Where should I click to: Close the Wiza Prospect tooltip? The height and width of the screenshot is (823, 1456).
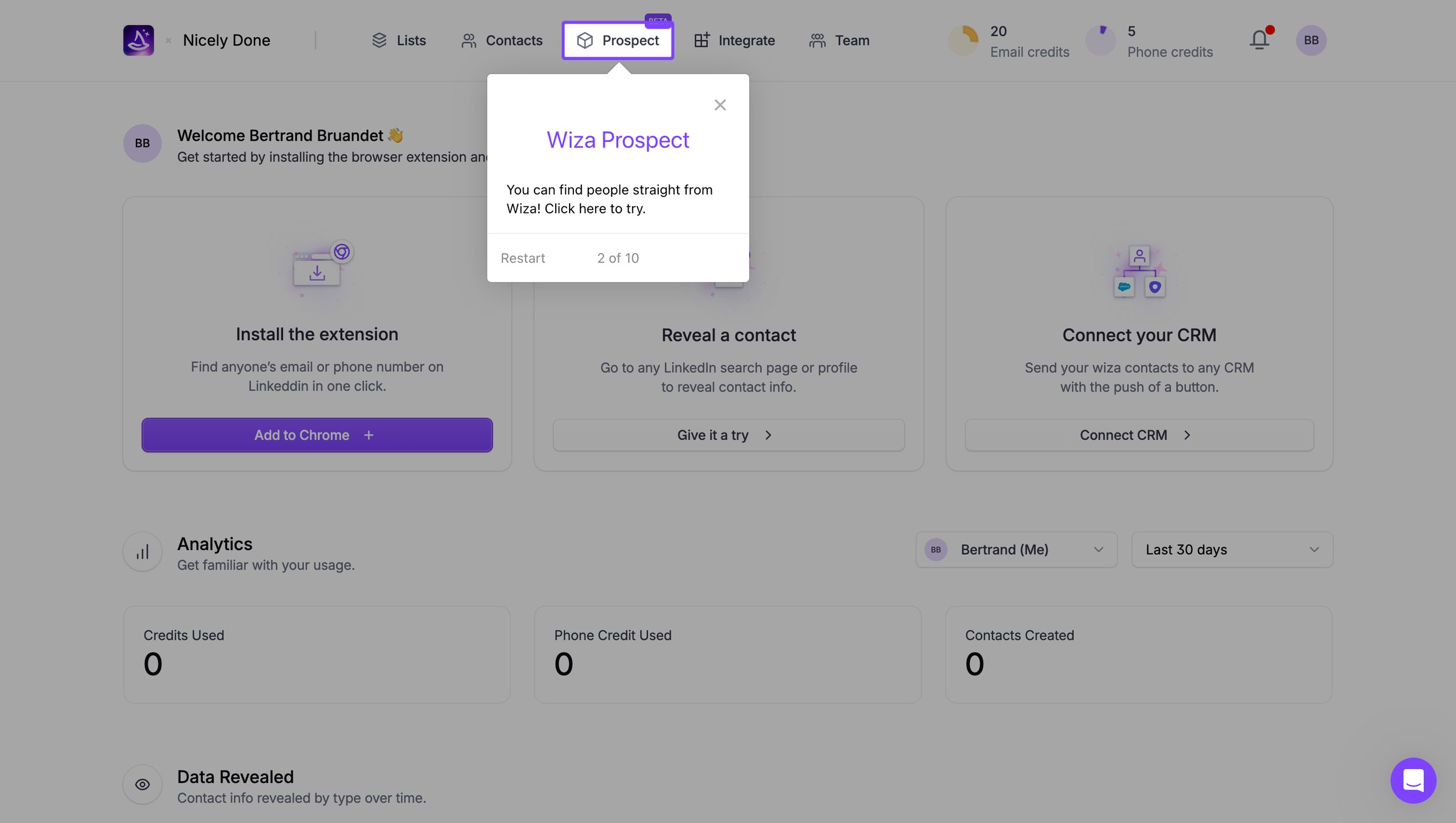coord(720,105)
